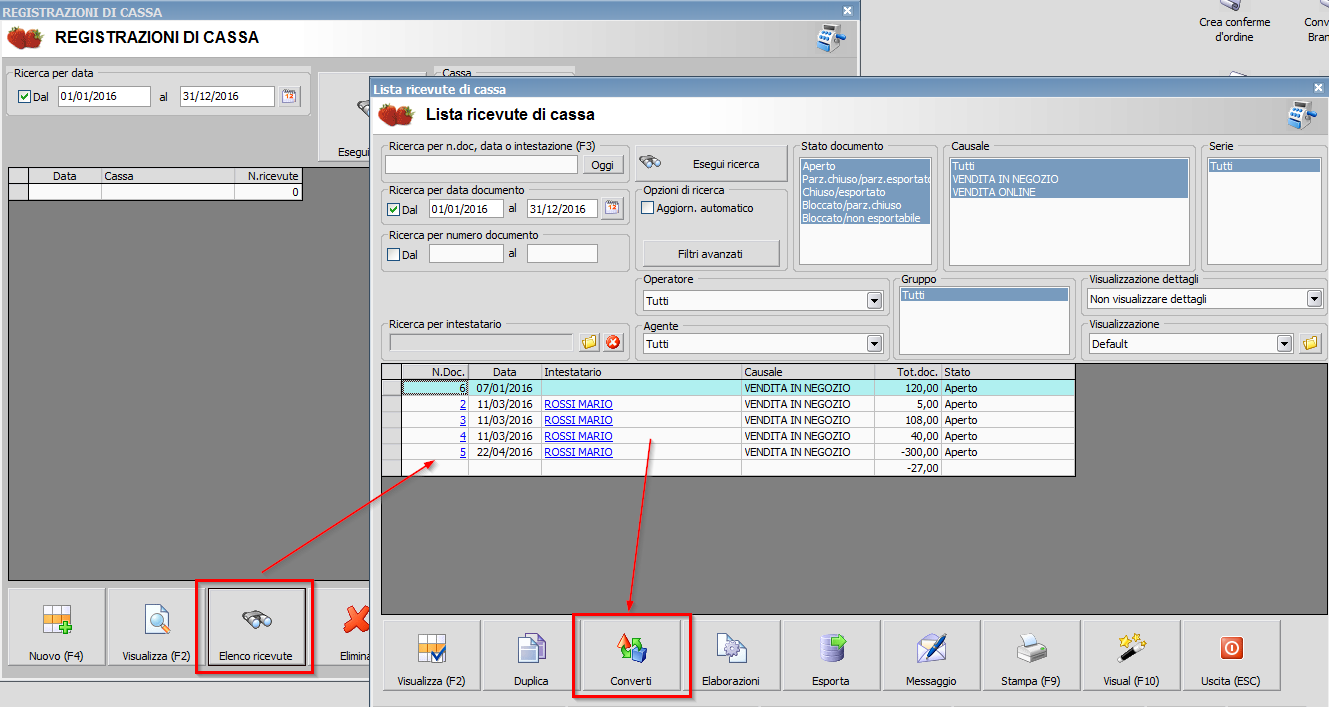The image size is (1329, 707).
Task: Select VENDITA ONLINE in Causale list
Action: click(x=1069, y=192)
